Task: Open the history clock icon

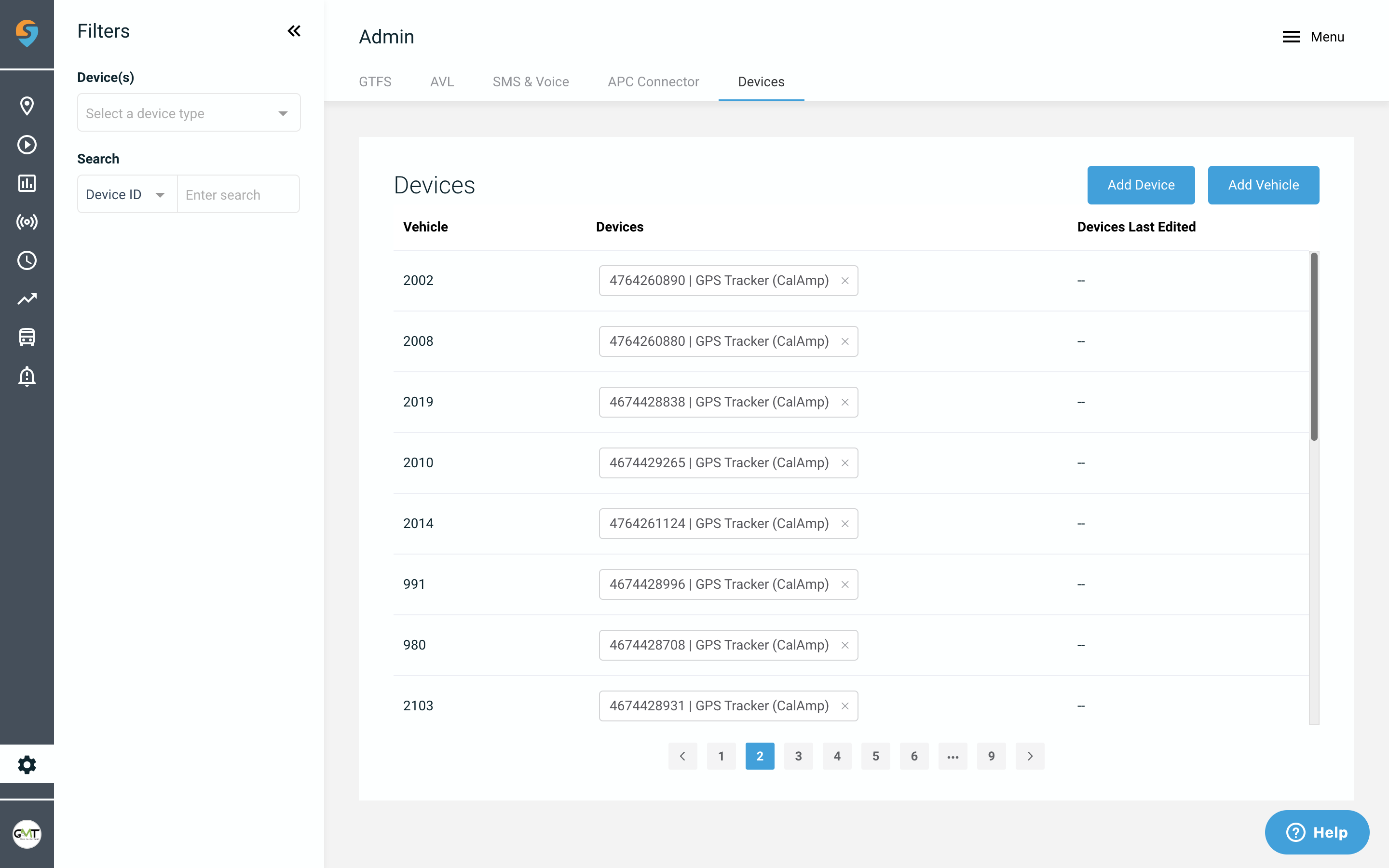Action: [x=27, y=260]
